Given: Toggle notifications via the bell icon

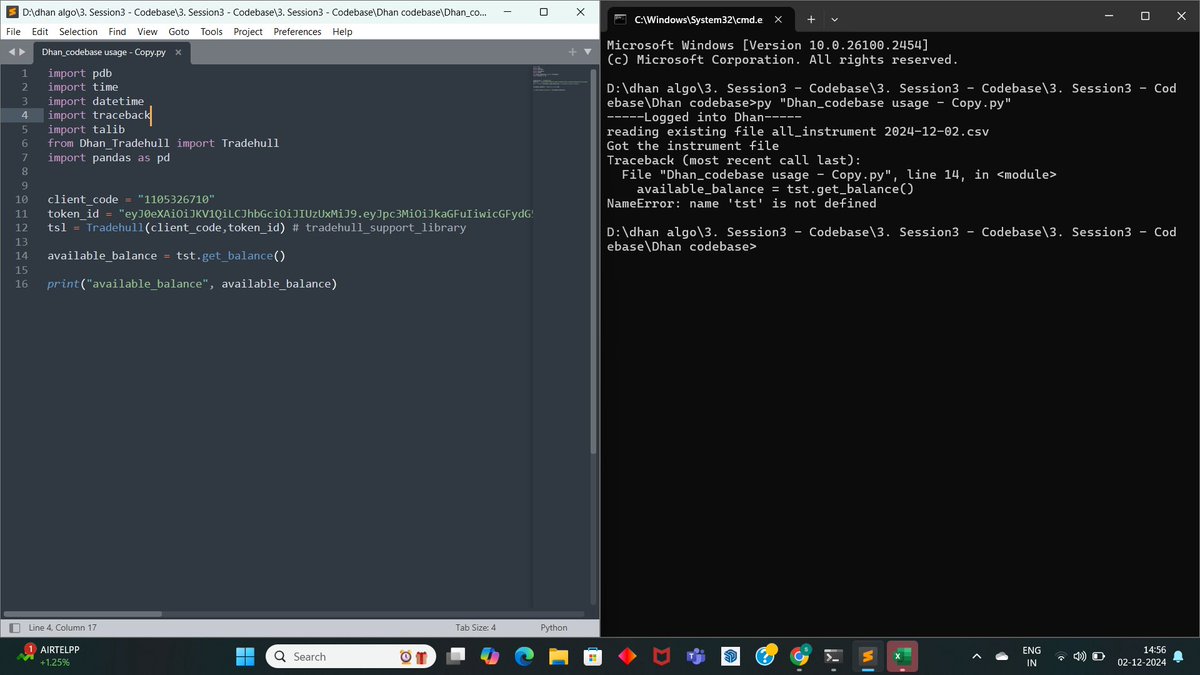Looking at the screenshot, I should click(x=1178, y=657).
